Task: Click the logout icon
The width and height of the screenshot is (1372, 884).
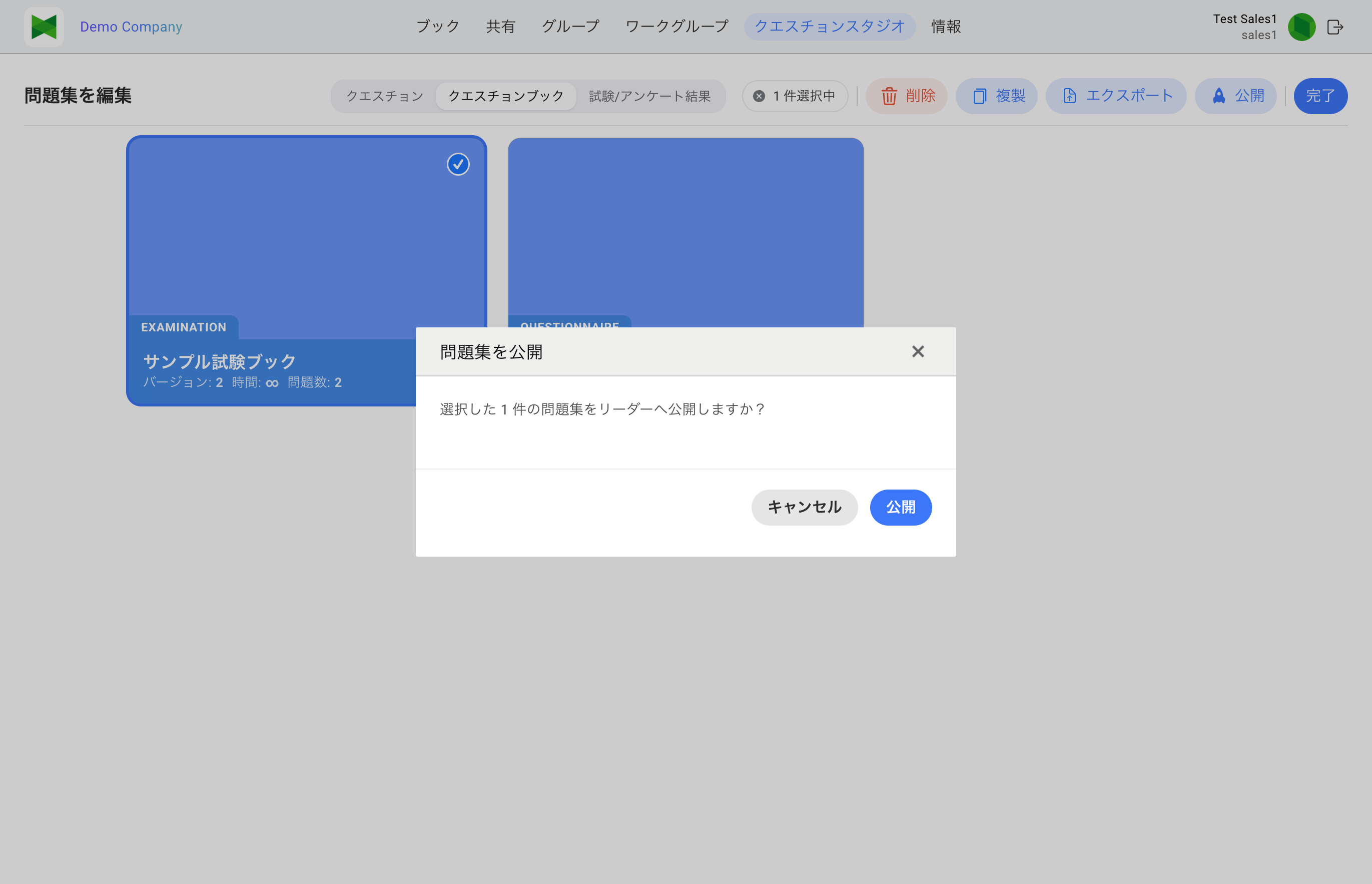Action: point(1335,27)
